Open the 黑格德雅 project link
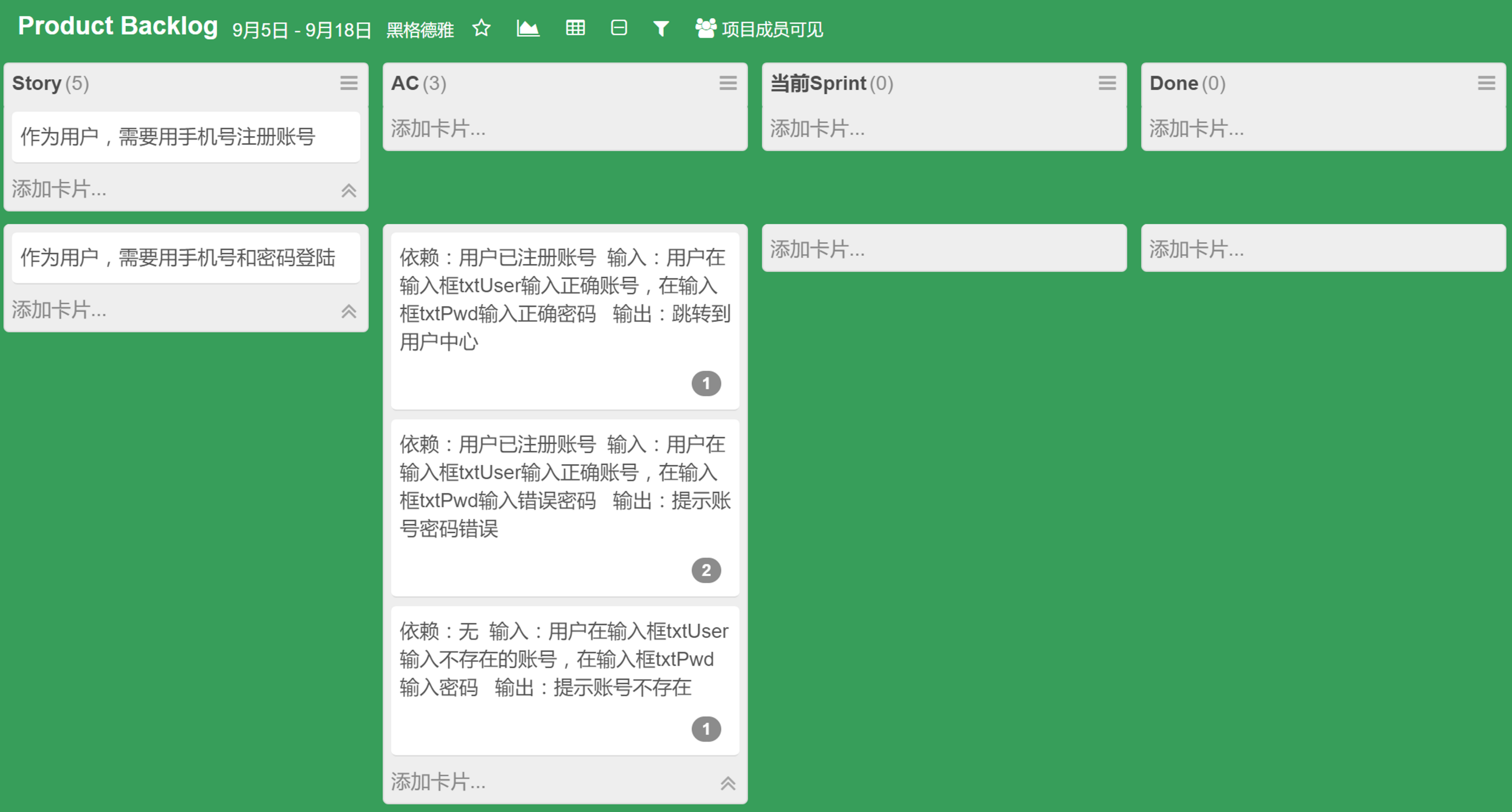The width and height of the screenshot is (1512, 812). (x=420, y=30)
